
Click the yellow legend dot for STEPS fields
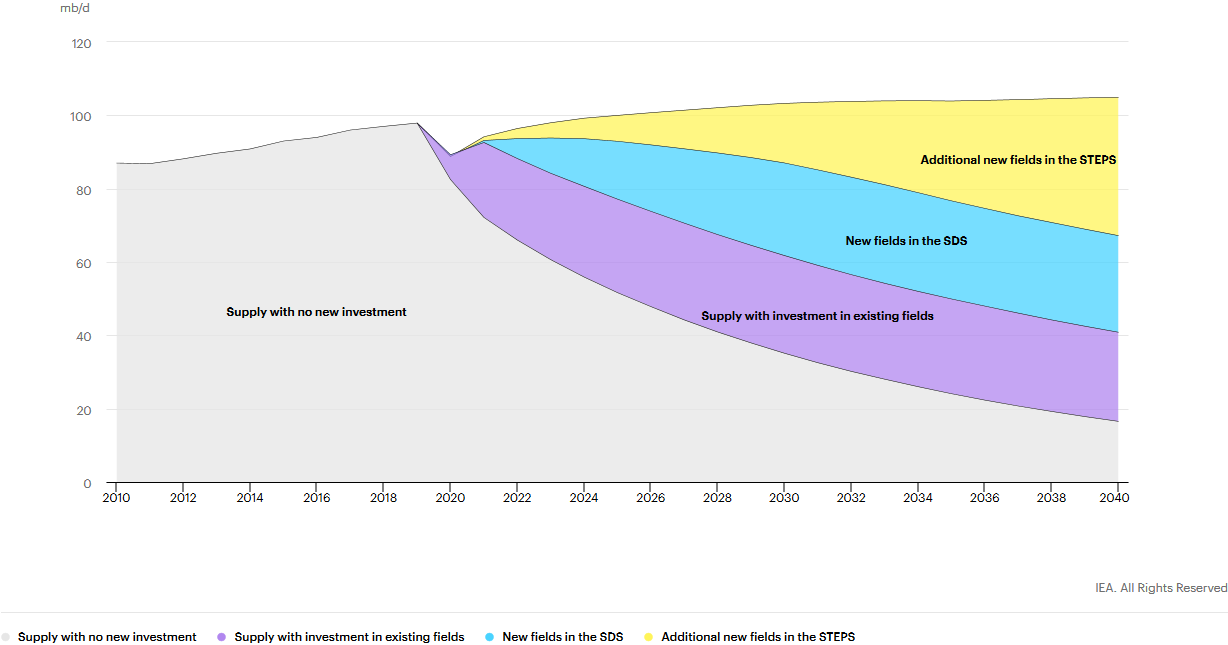pyautogui.click(x=648, y=637)
